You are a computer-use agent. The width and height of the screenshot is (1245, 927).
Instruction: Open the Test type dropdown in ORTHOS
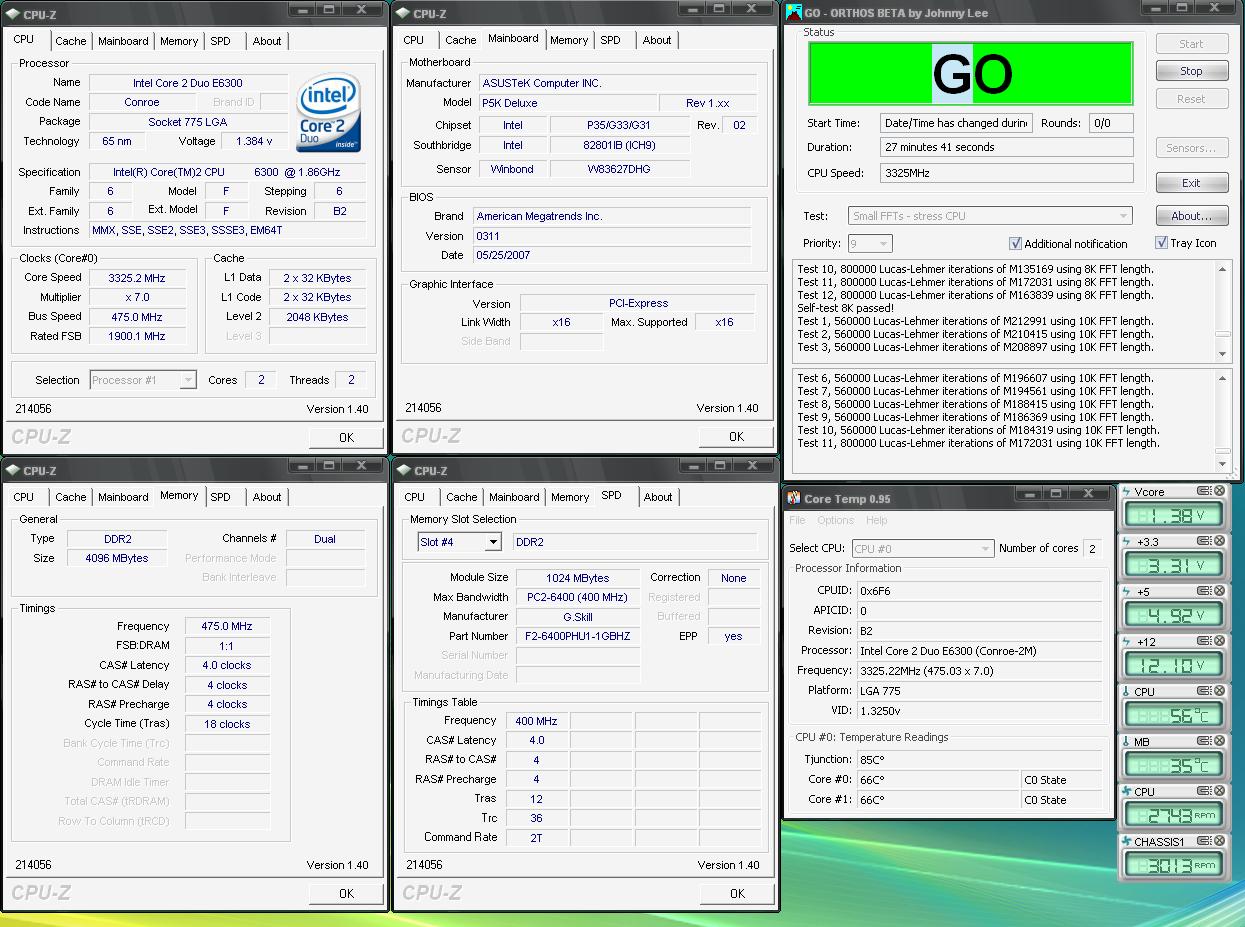point(990,215)
